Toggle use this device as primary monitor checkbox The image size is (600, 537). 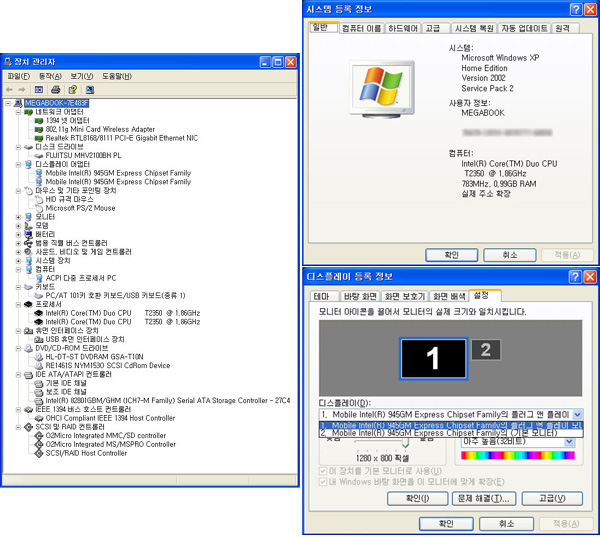323,471
